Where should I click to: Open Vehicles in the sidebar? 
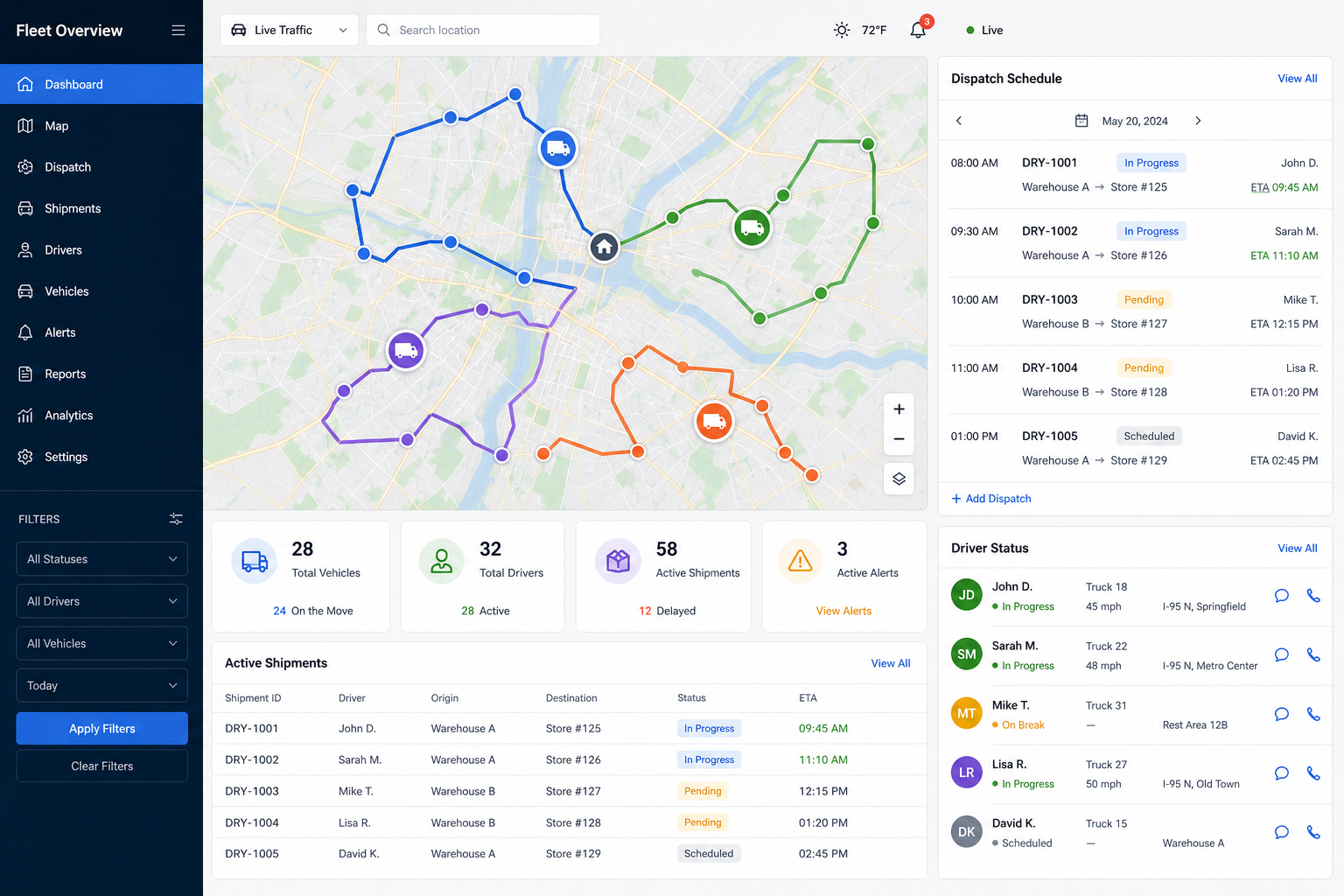(101, 291)
